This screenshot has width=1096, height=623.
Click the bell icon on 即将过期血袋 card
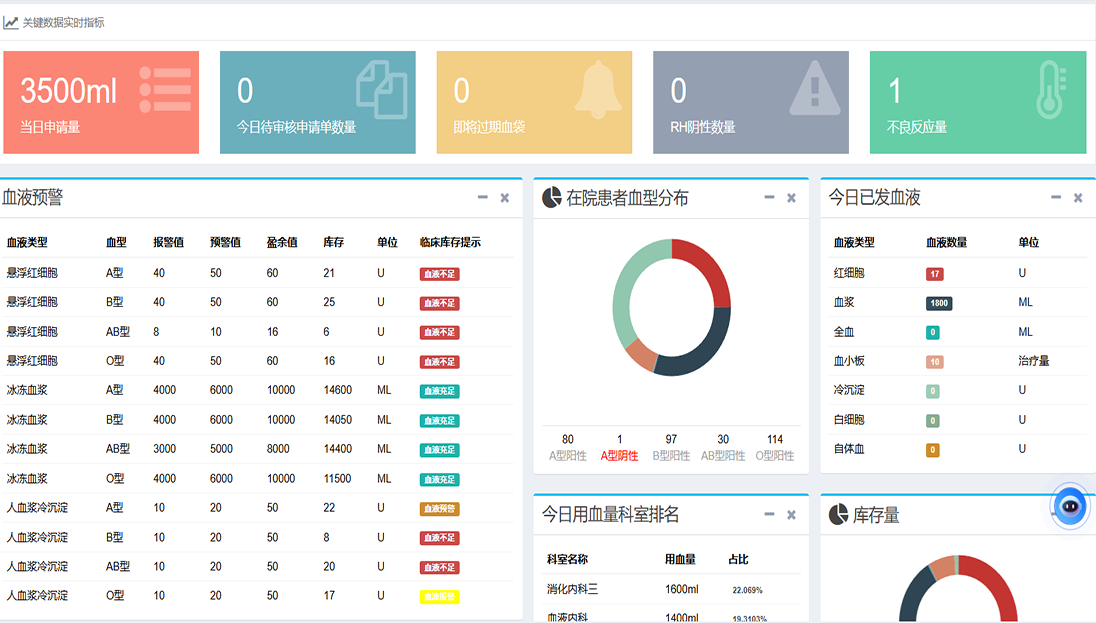598,89
